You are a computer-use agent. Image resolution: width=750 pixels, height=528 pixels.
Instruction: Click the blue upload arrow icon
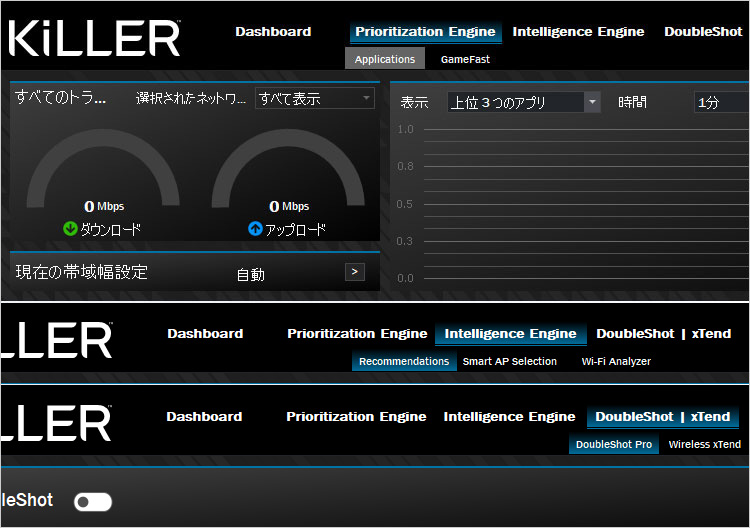point(255,229)
